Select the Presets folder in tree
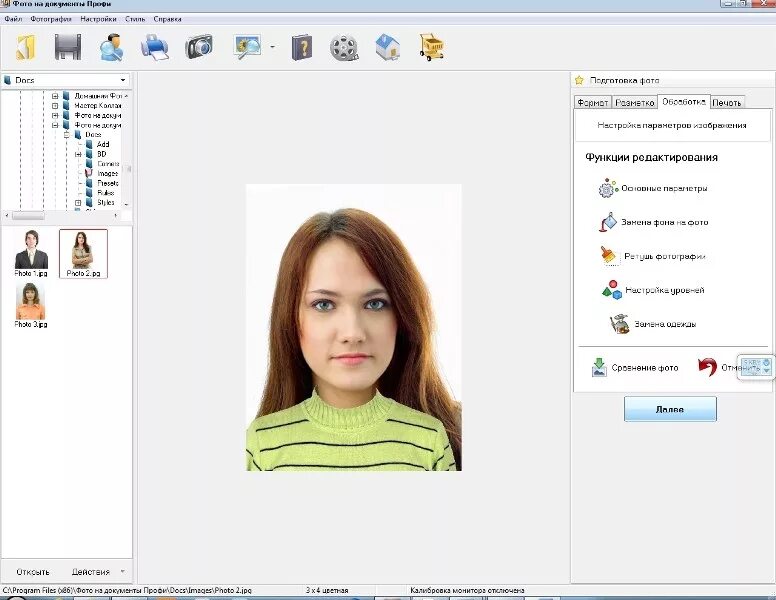This screenshot has height=600, width=776. [x=108, y=183]
